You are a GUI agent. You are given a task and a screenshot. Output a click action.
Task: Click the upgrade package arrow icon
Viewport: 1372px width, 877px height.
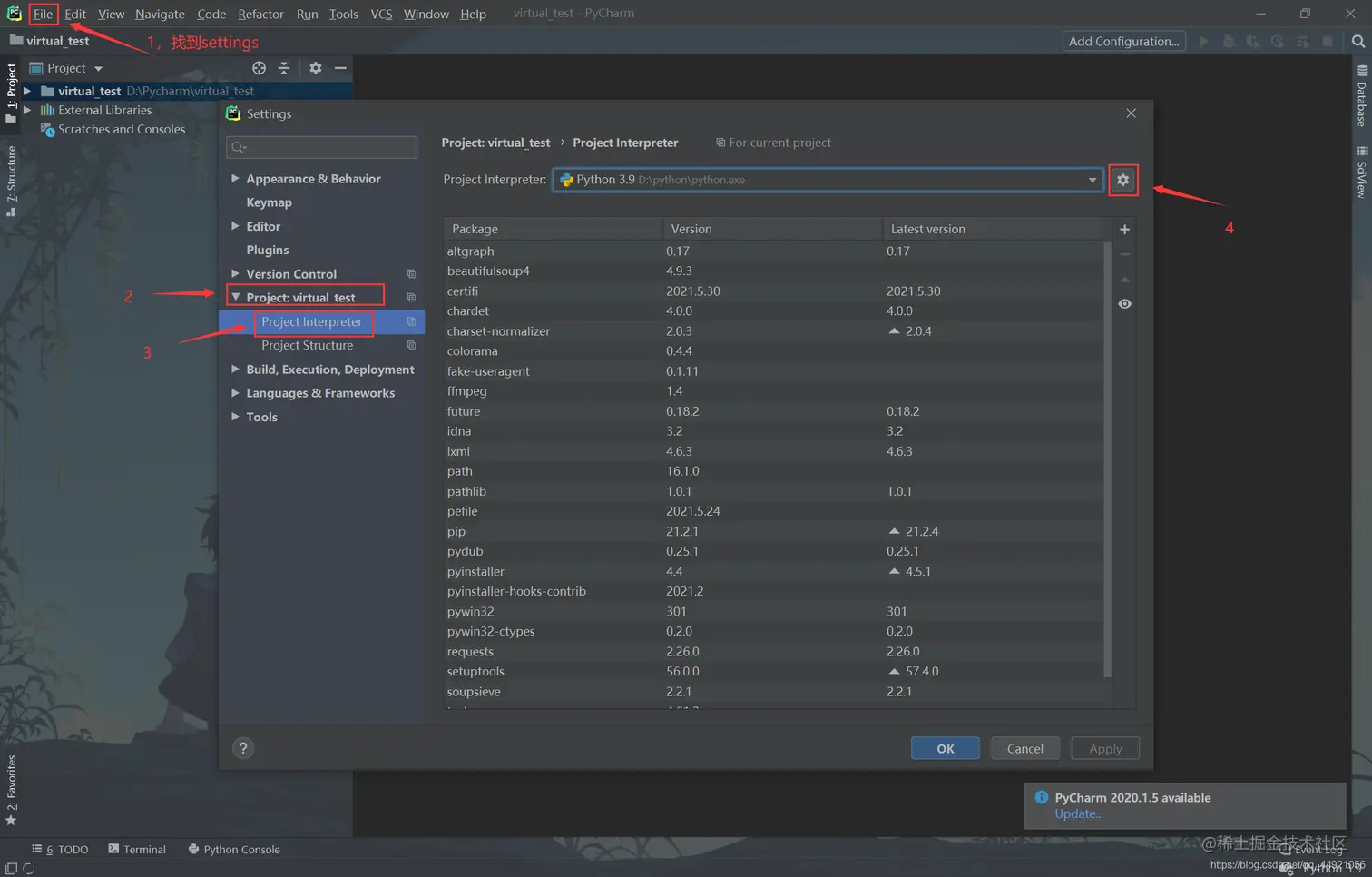[1124, 280]
